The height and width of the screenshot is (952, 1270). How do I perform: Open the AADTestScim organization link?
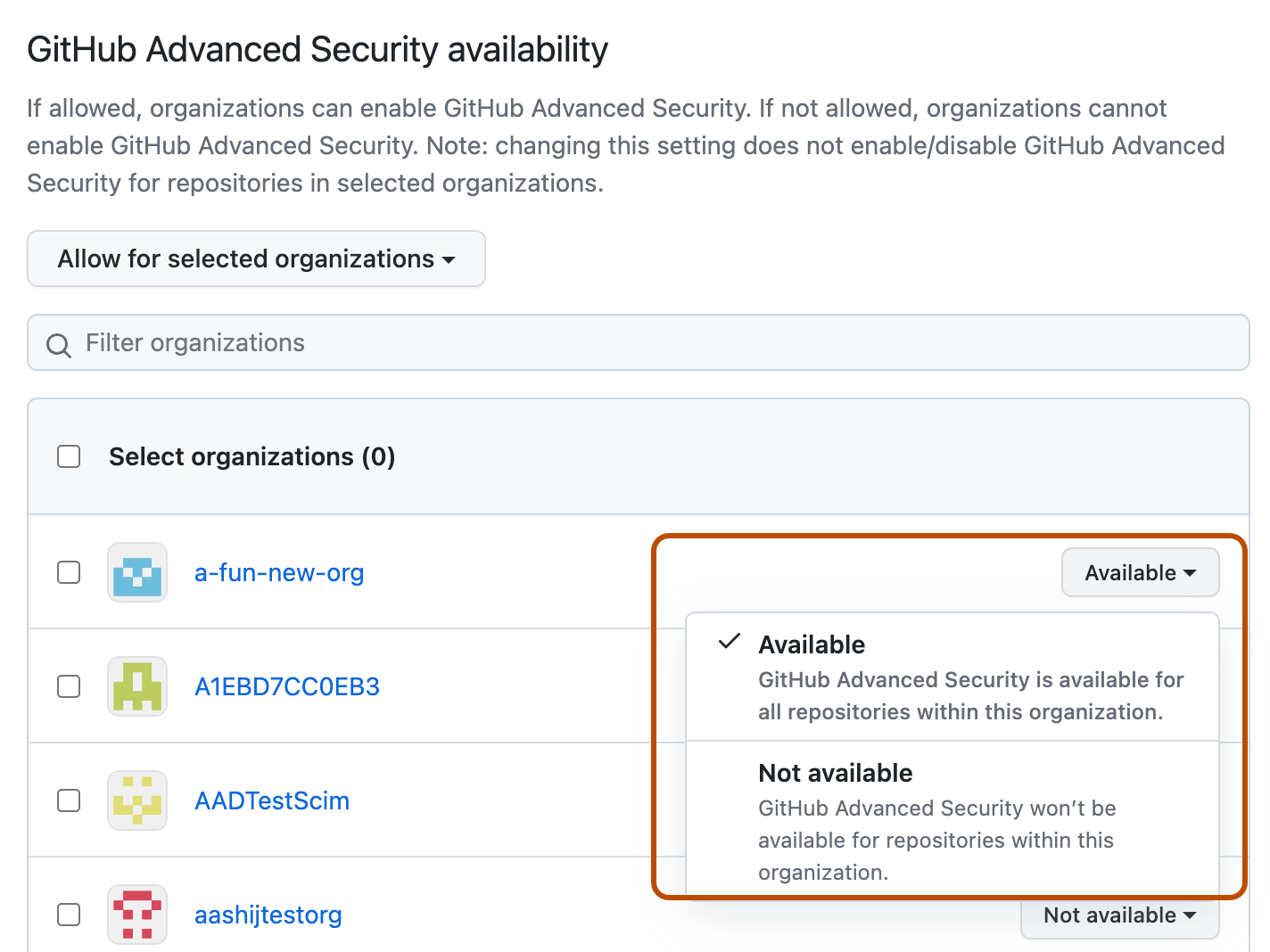pyautogui.click(x=271, y=800)
